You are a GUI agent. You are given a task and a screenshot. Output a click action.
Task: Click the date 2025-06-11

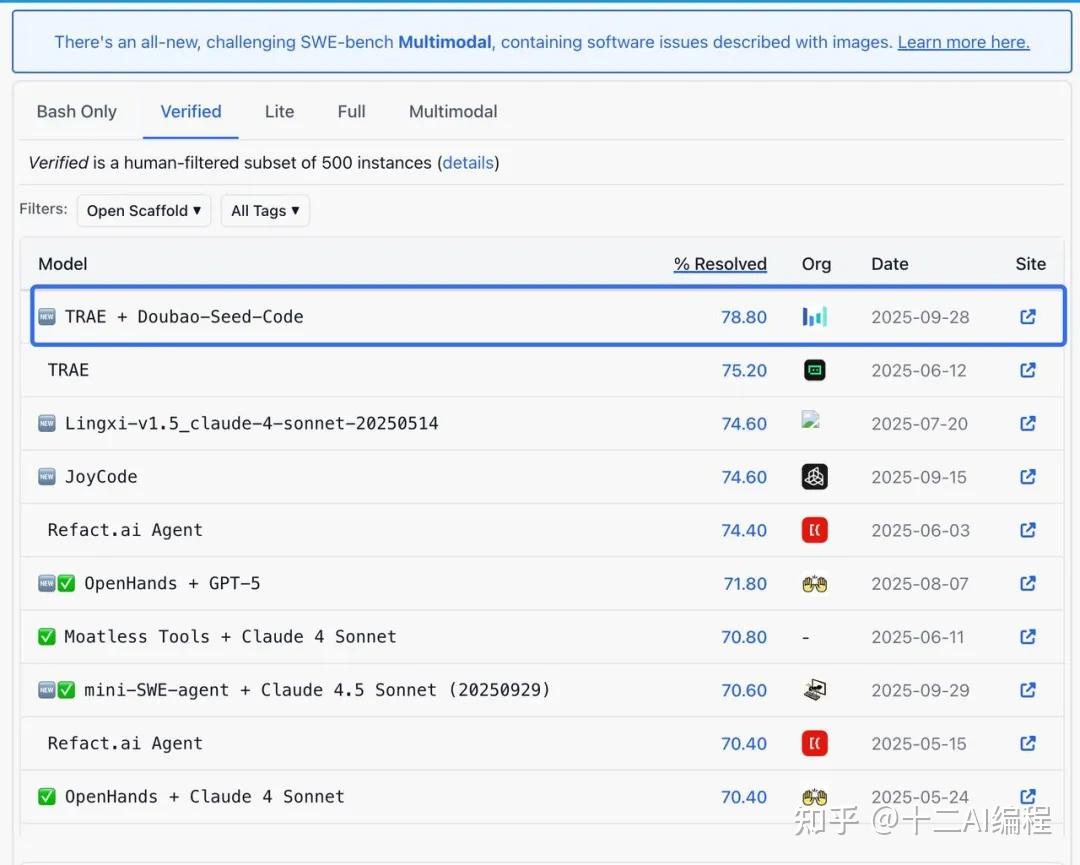click(917, 637)
